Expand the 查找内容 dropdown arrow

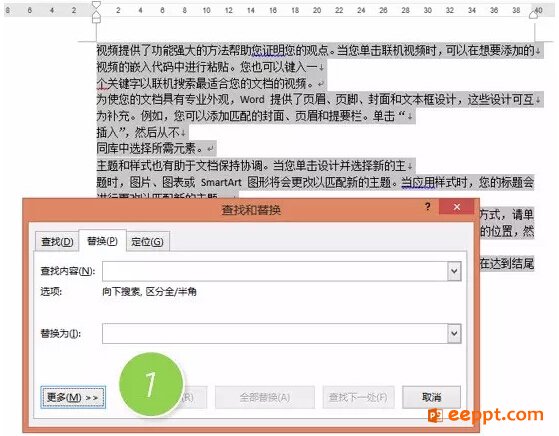point(454,271)
